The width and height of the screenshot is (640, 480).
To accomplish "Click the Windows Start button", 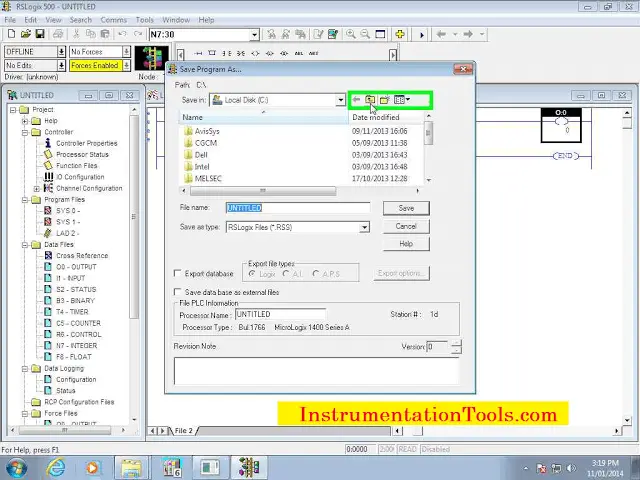I will [16, 468].
